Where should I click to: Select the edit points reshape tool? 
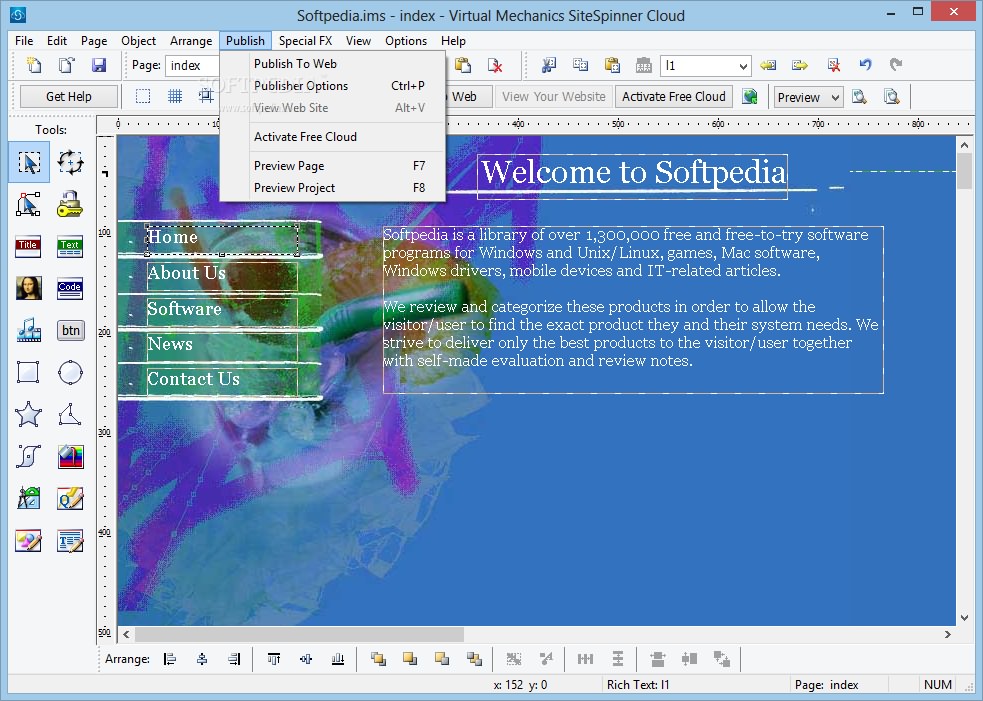29,204
